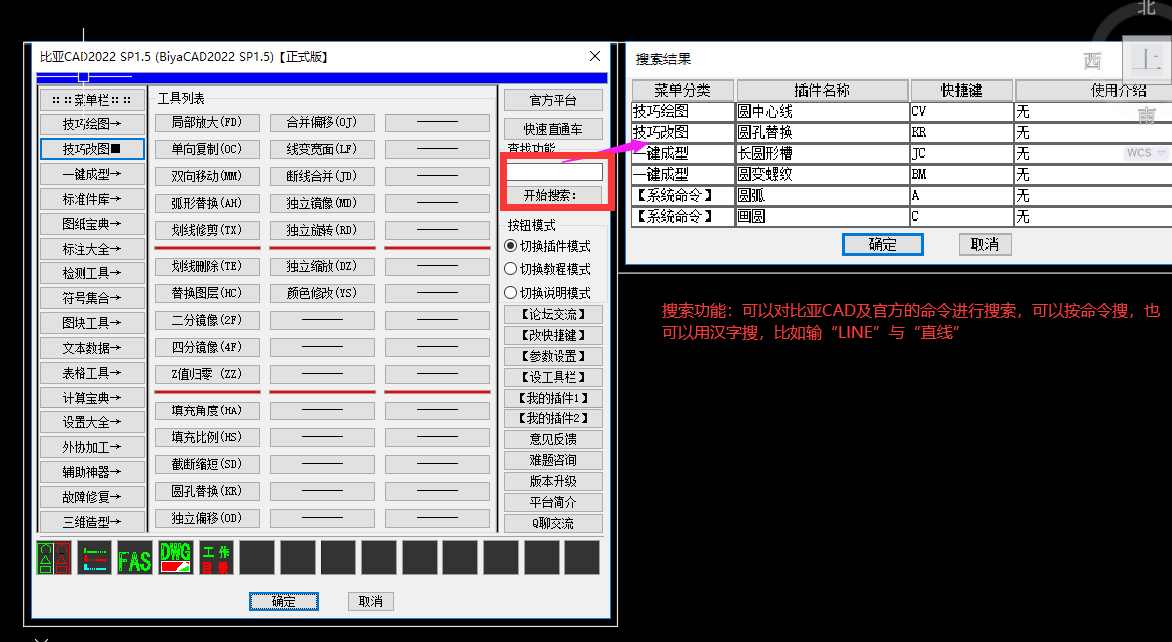Run the 单向复制(OC) tool

click(207, 149)
